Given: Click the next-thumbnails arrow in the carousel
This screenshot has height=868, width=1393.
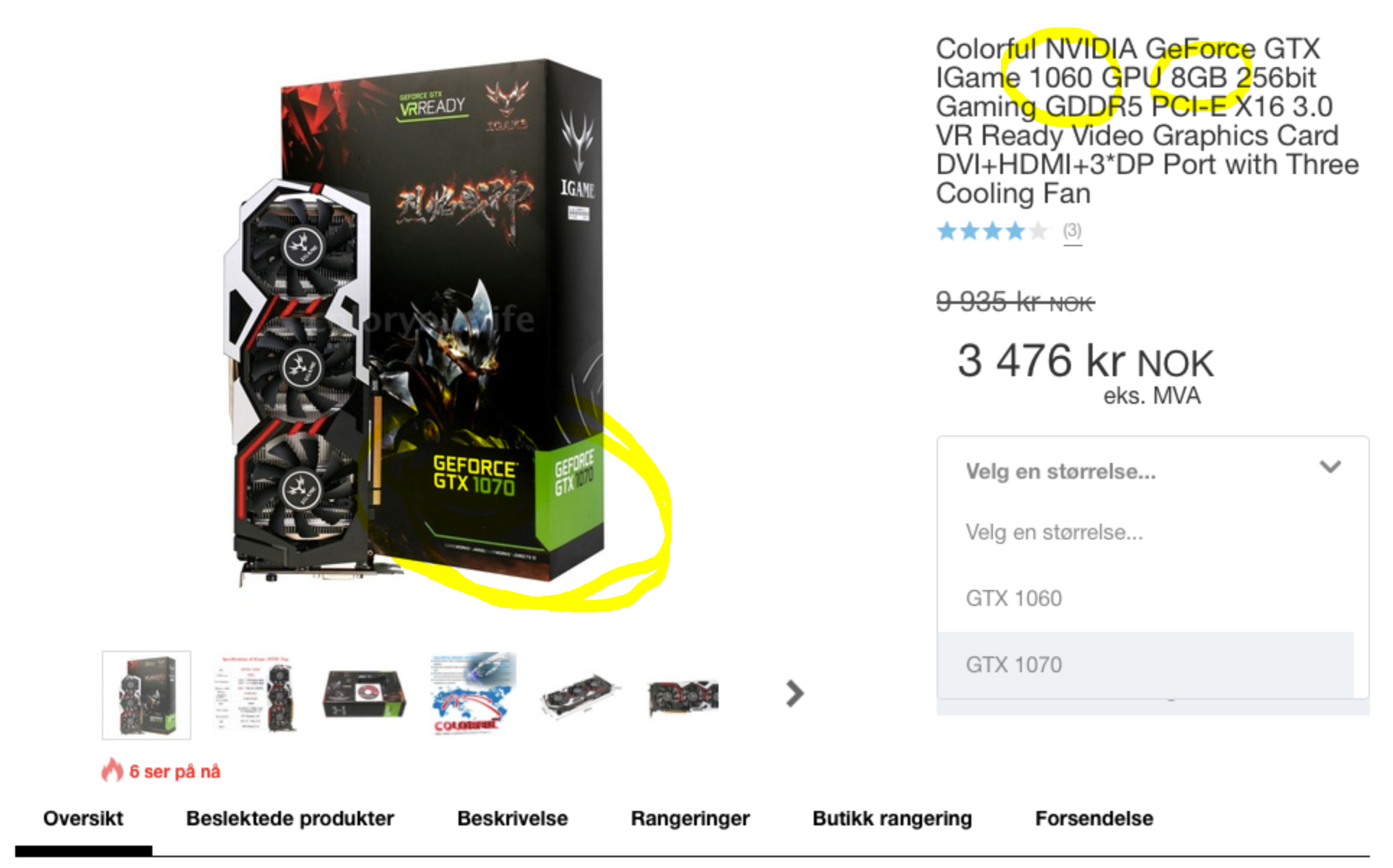Looking at the screenshot, I should 794,695.
